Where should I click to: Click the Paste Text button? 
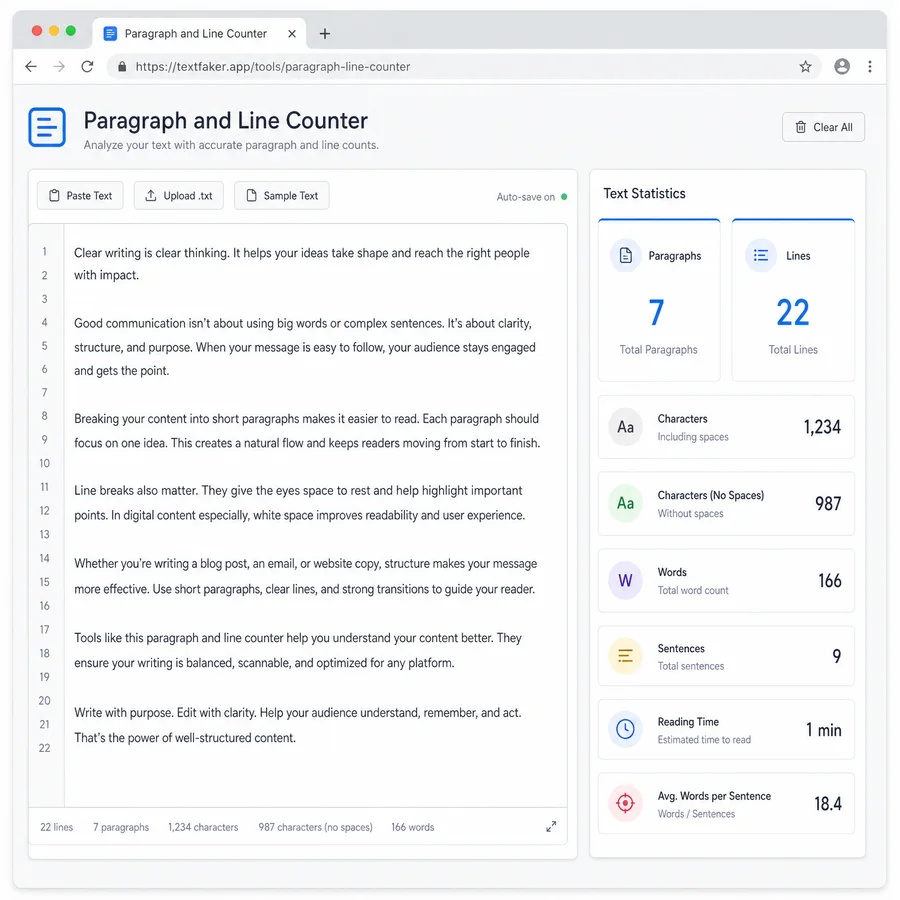pos(80,196)
